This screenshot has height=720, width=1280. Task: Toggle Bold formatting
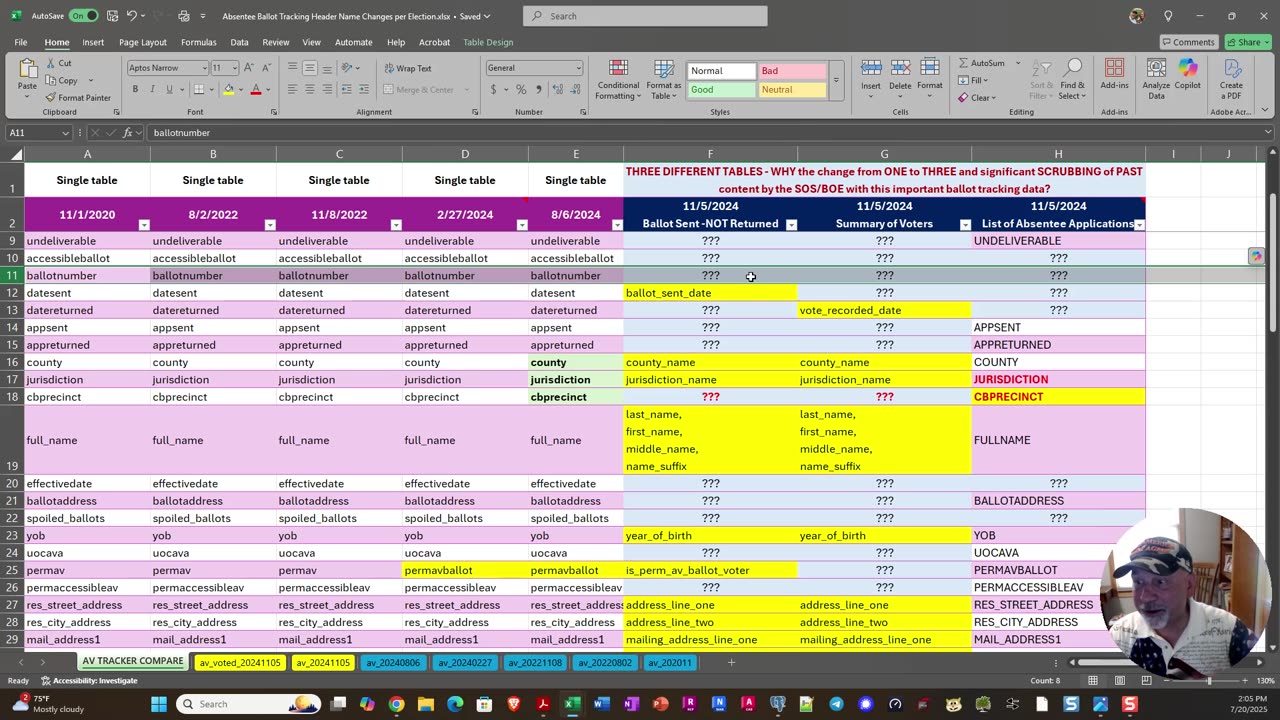[x=136, y=89]
